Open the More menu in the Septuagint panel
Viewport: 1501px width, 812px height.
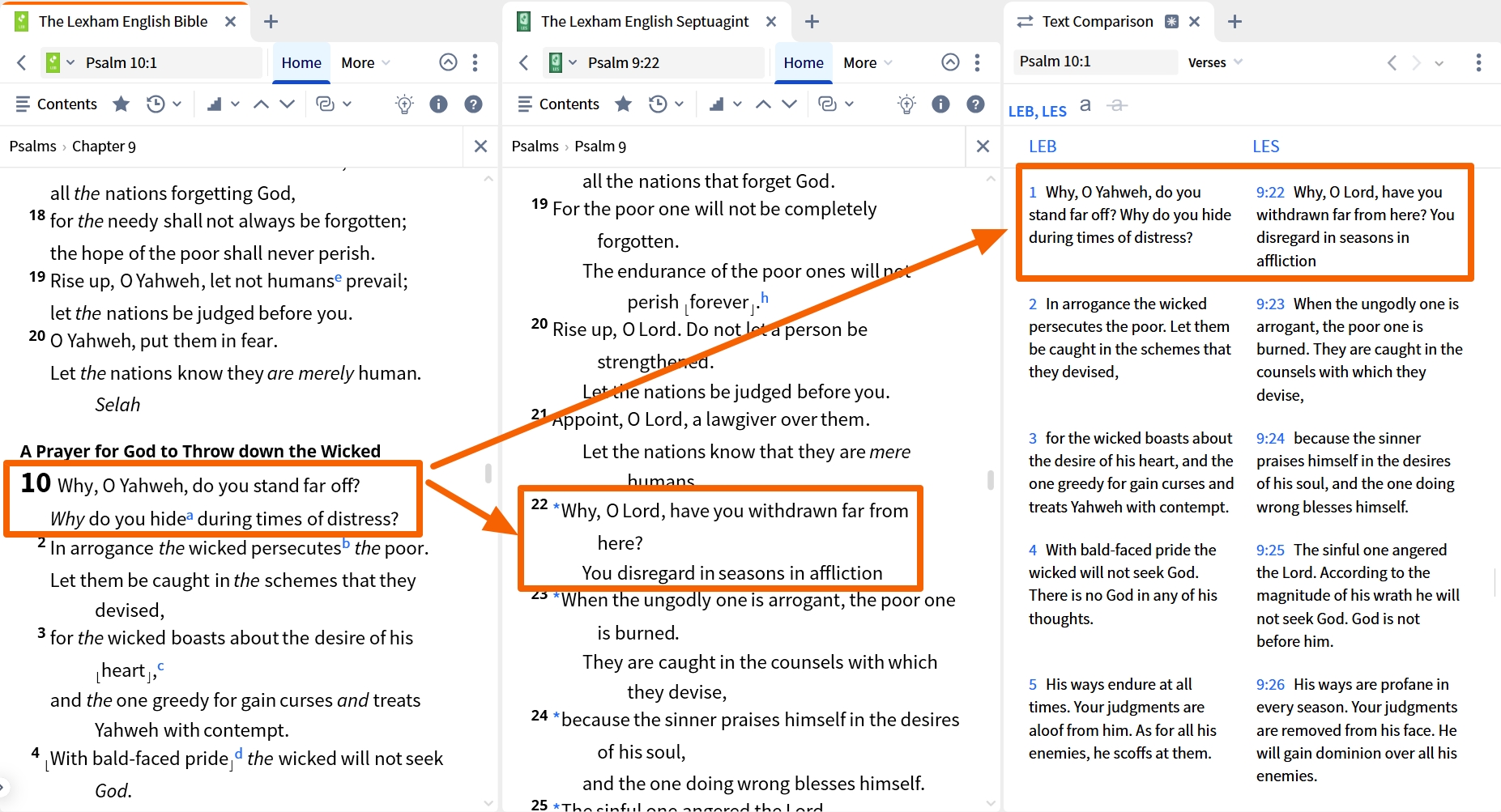point(868,62)
